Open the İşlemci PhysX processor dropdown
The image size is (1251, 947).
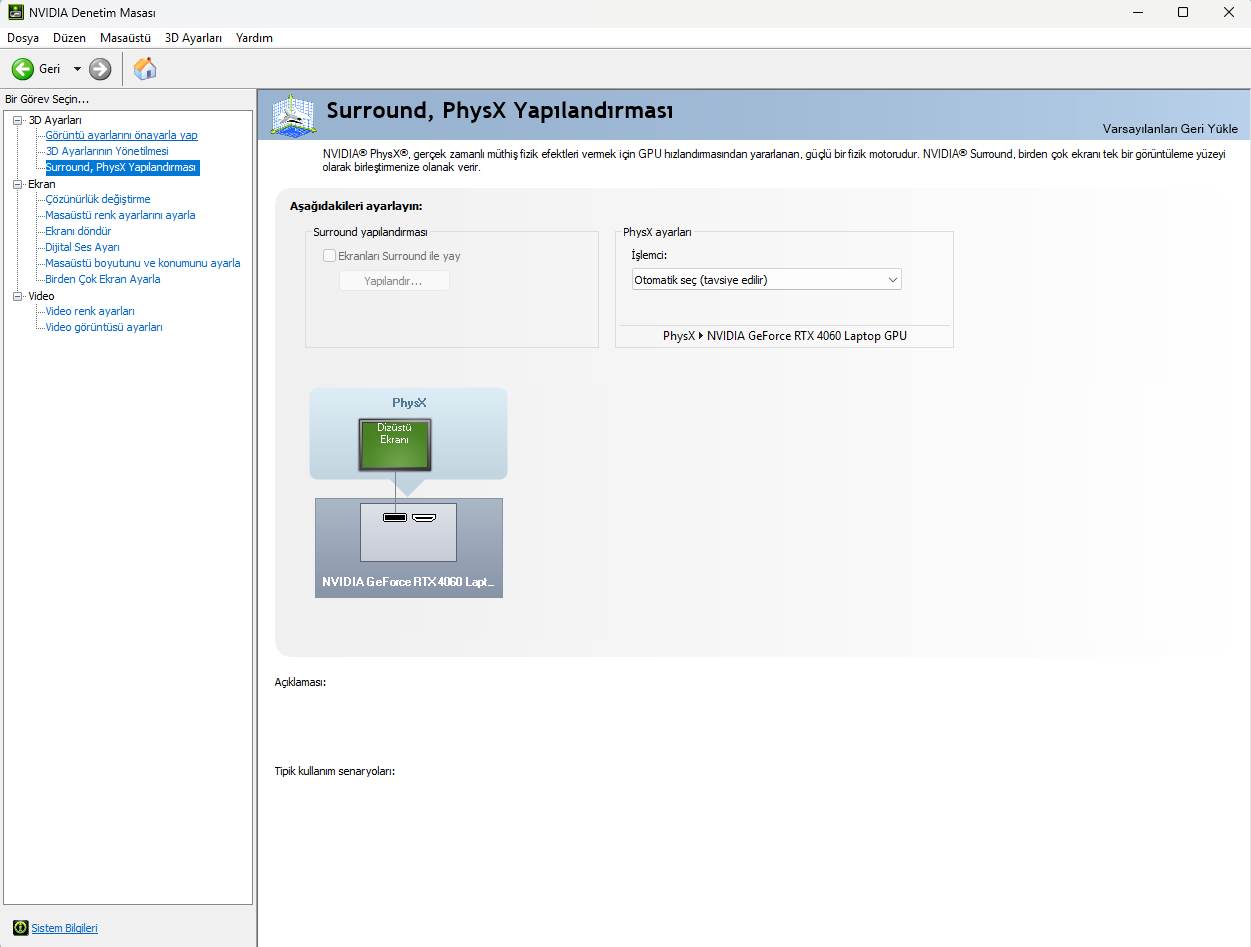click(767, 280)
